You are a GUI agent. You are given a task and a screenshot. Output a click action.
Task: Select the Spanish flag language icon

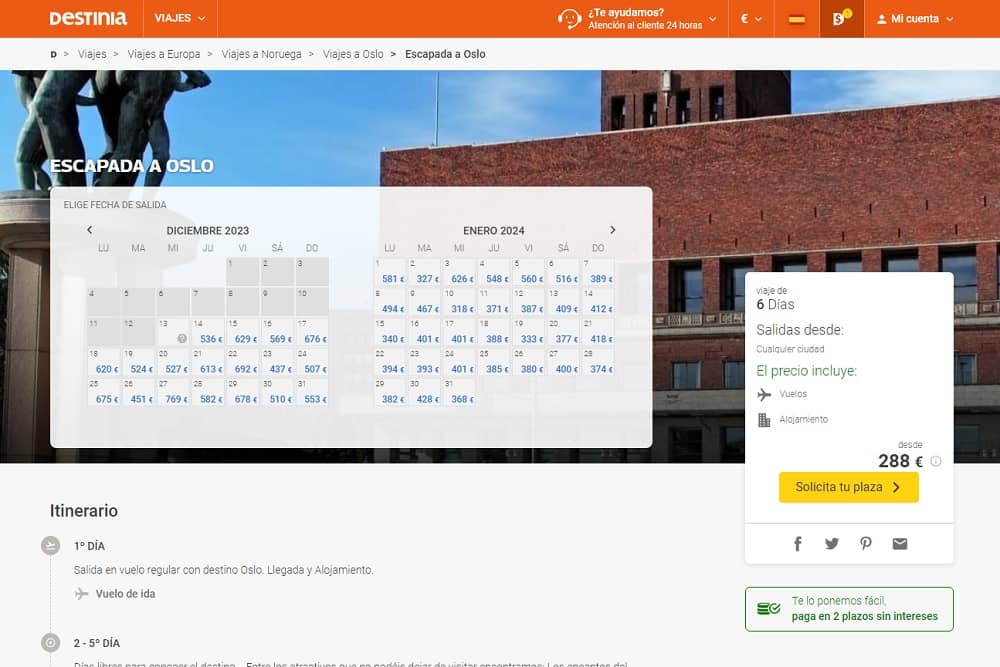click(x=797, y=19)
